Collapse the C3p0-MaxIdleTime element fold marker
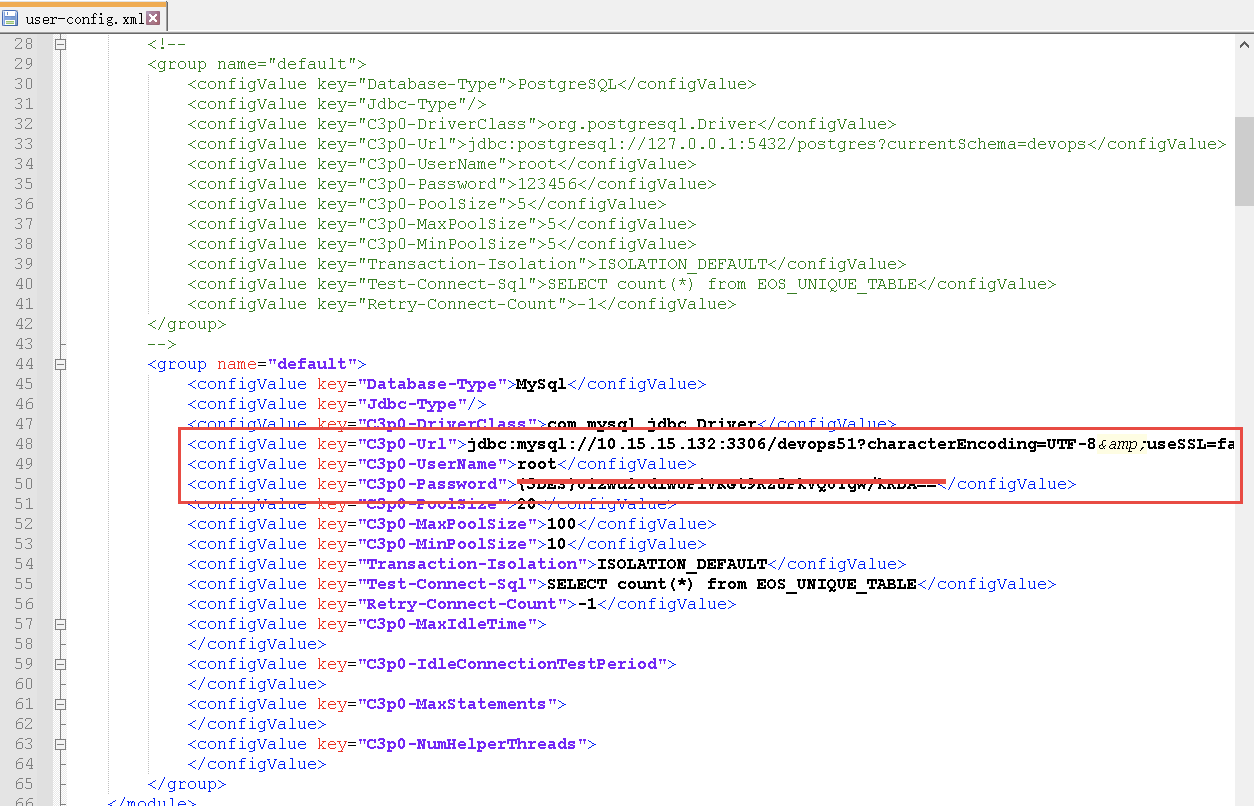The image size is (1254, 806). 60,623
